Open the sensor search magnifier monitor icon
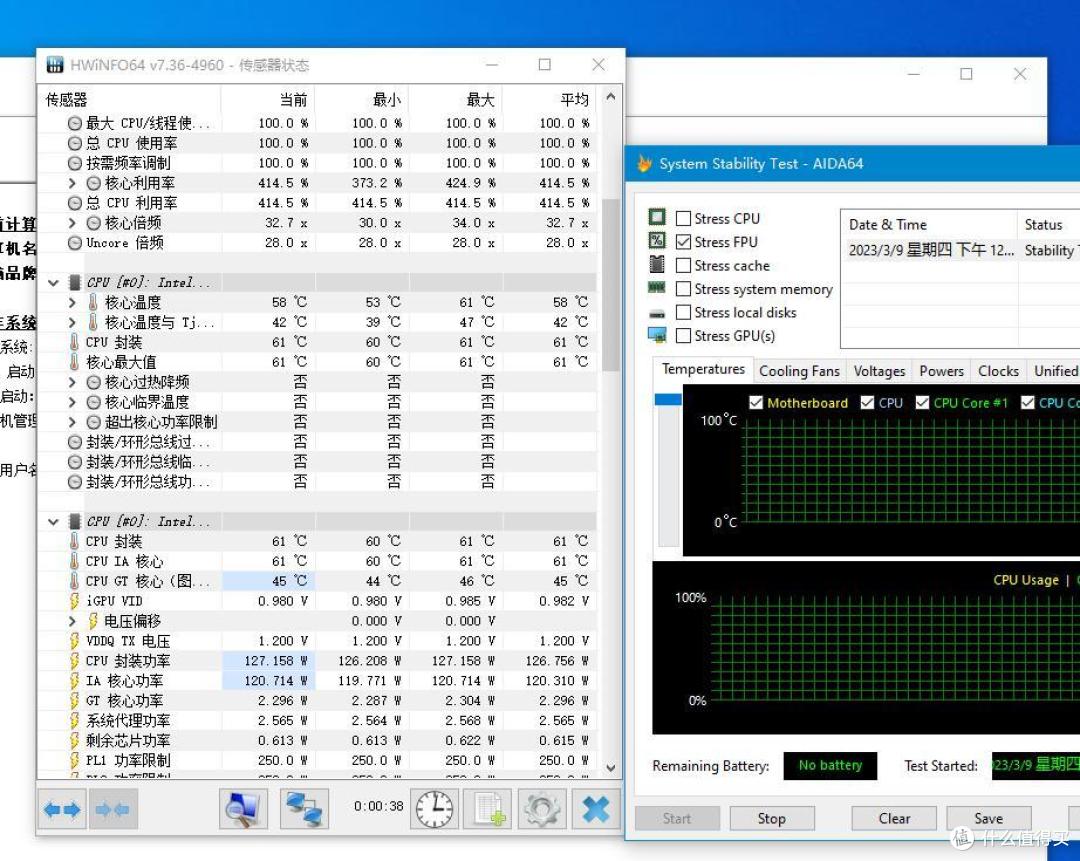Screen dimensions: 1080x861 point(243,809)
